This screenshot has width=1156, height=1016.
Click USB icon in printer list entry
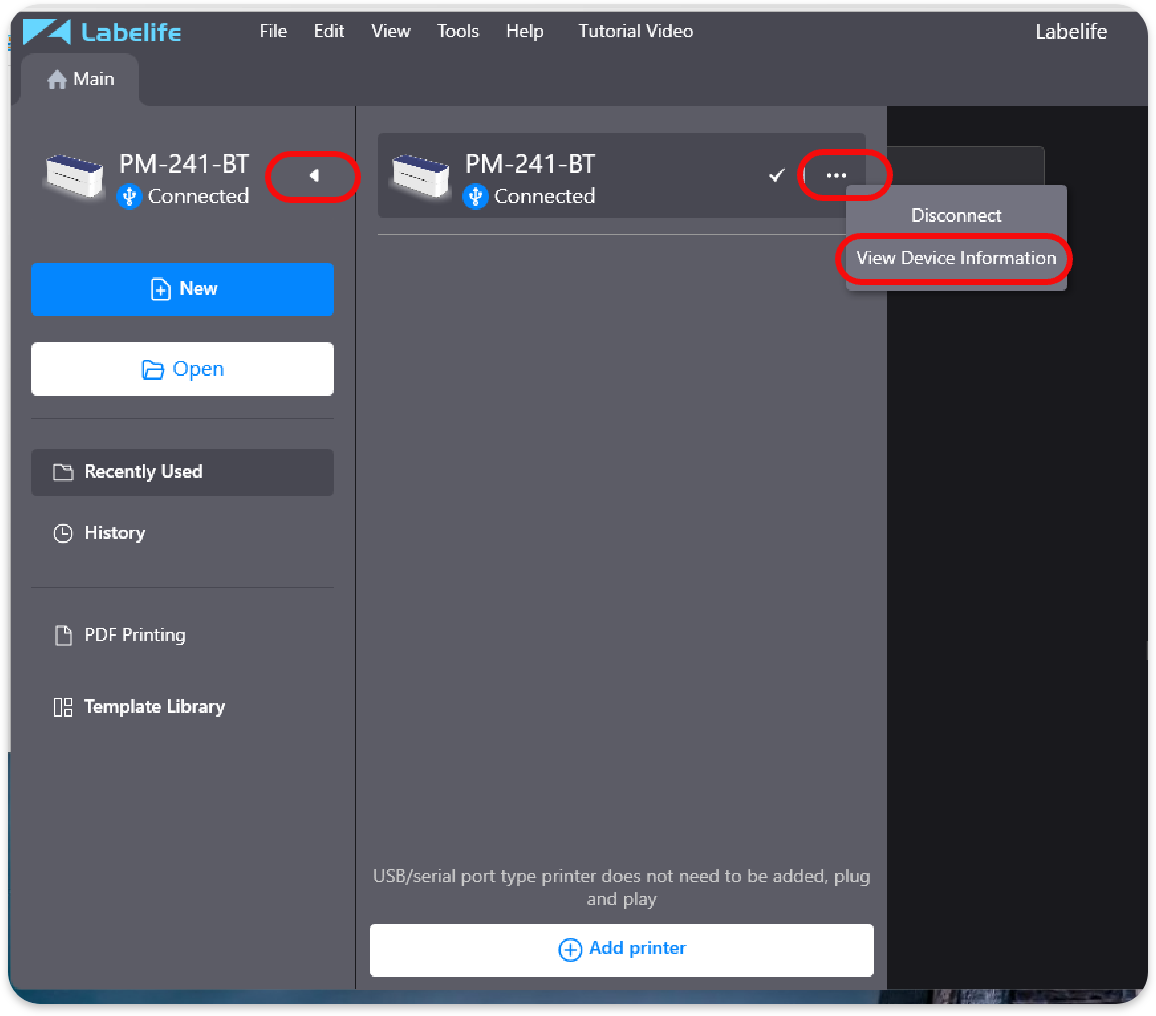tap(476, 196)
